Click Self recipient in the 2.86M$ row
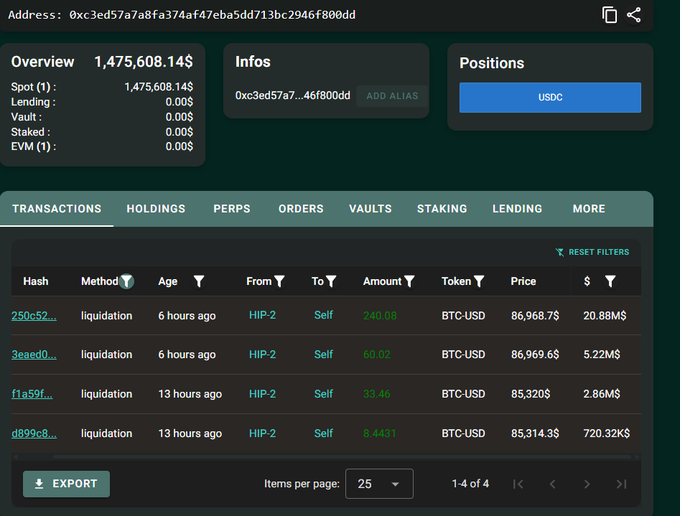The image size is (680, 516). point(324,394)
